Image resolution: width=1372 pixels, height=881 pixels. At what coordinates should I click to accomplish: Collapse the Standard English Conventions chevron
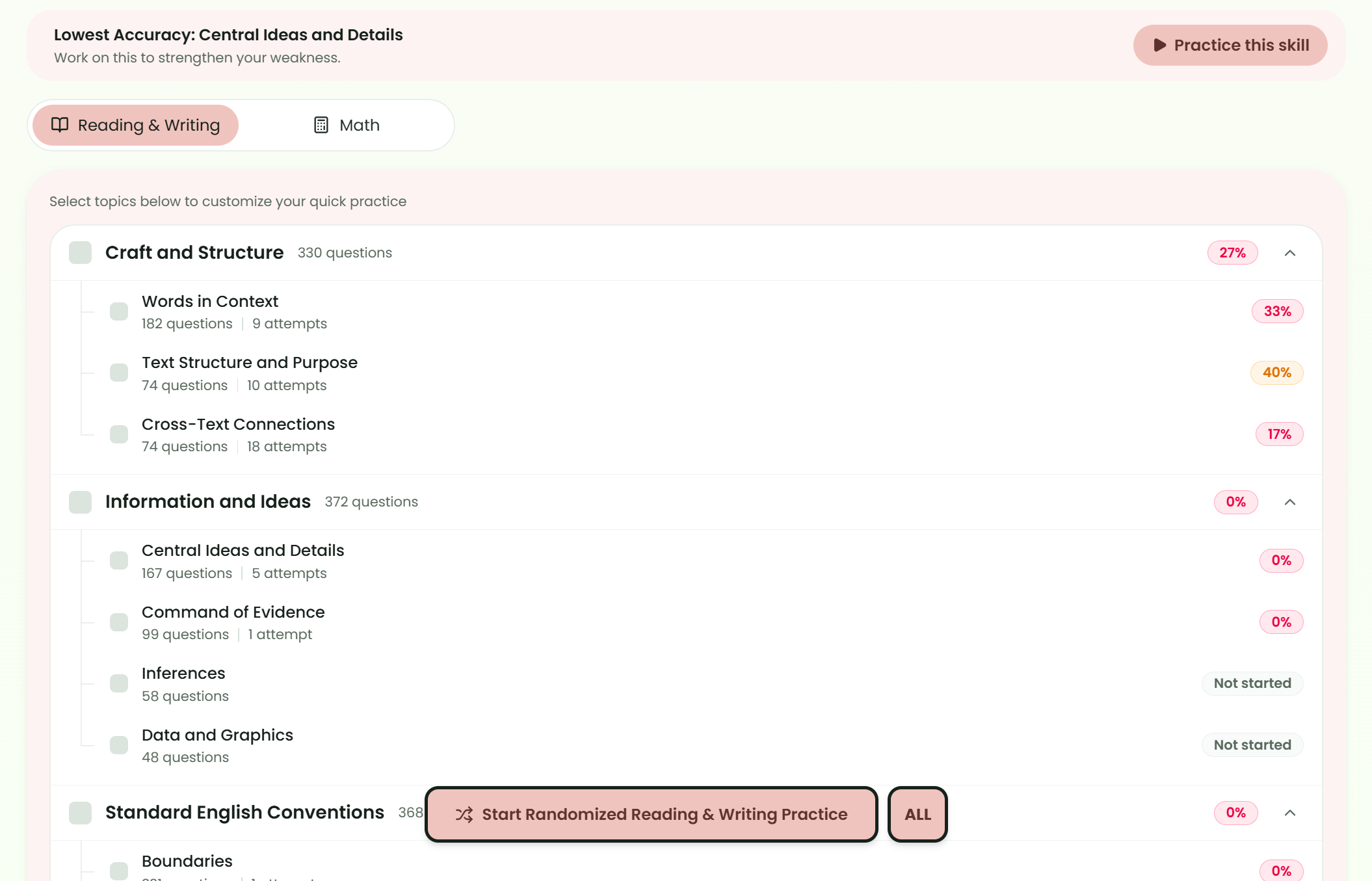[x=1290, y=813]
